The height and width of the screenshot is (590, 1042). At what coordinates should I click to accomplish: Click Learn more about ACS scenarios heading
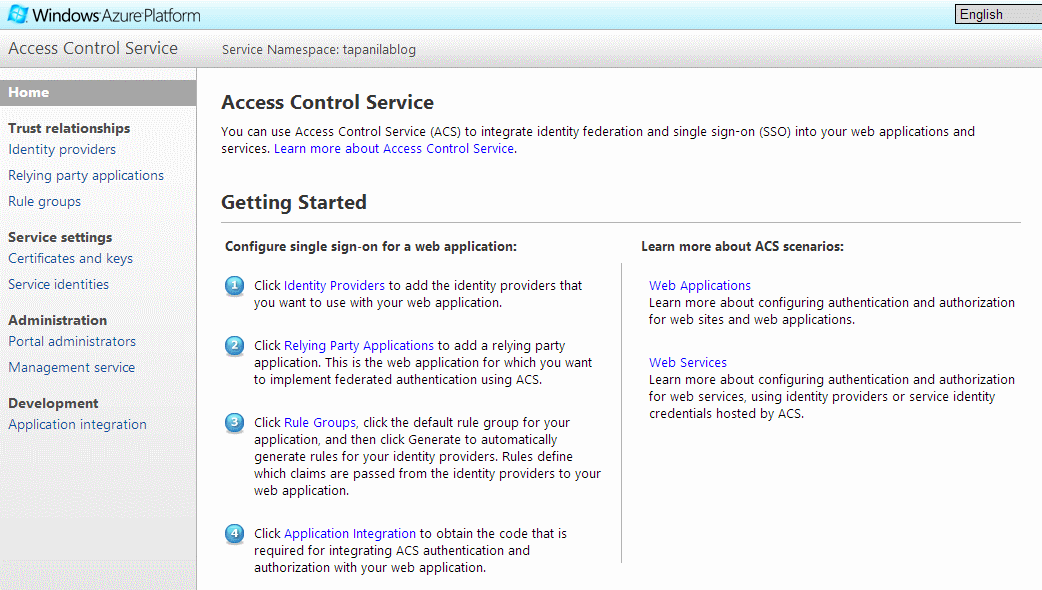click(x=742, y=246)
